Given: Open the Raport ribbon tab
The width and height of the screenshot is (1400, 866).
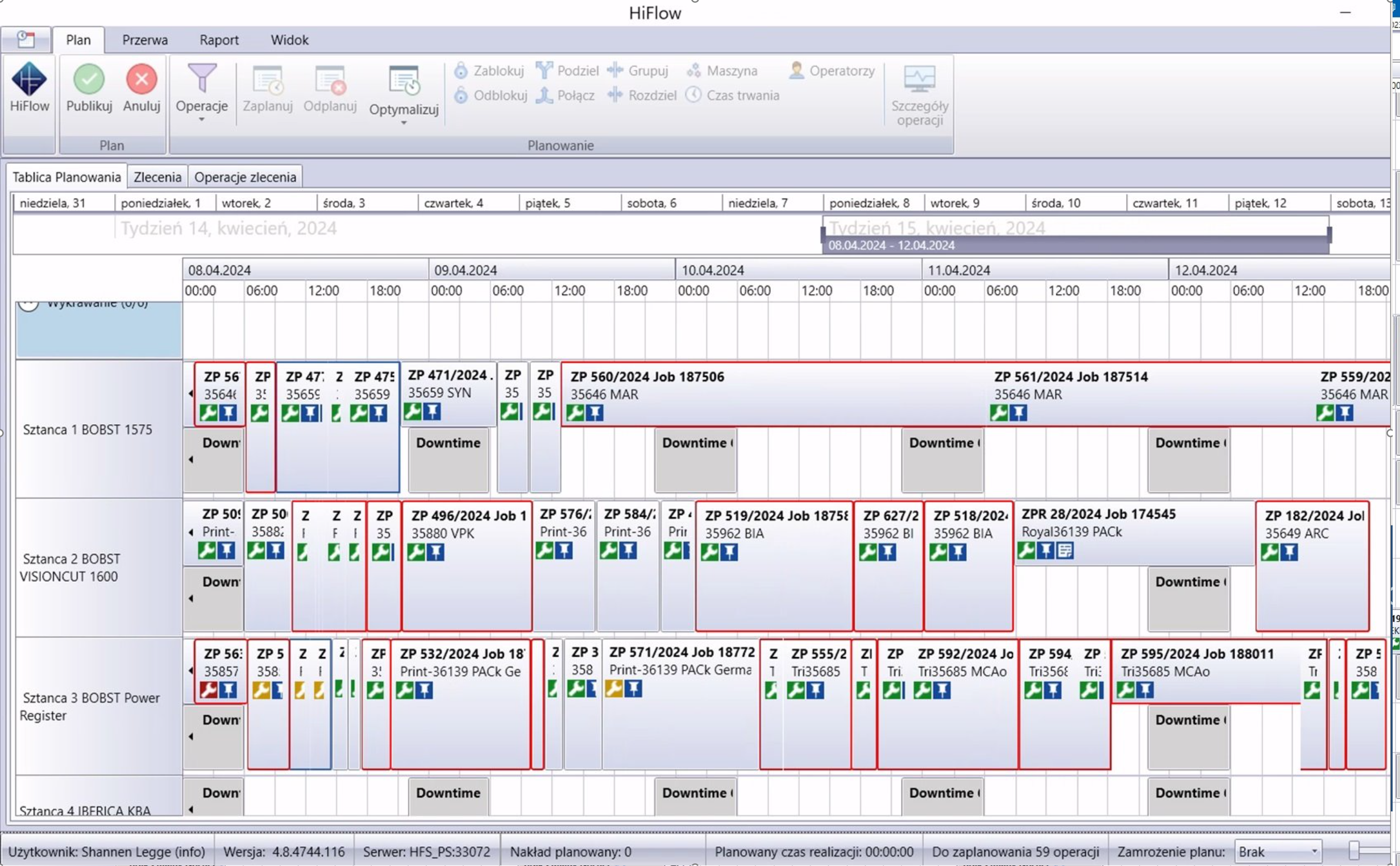Looking at the screenshot, I should point(219,40).
